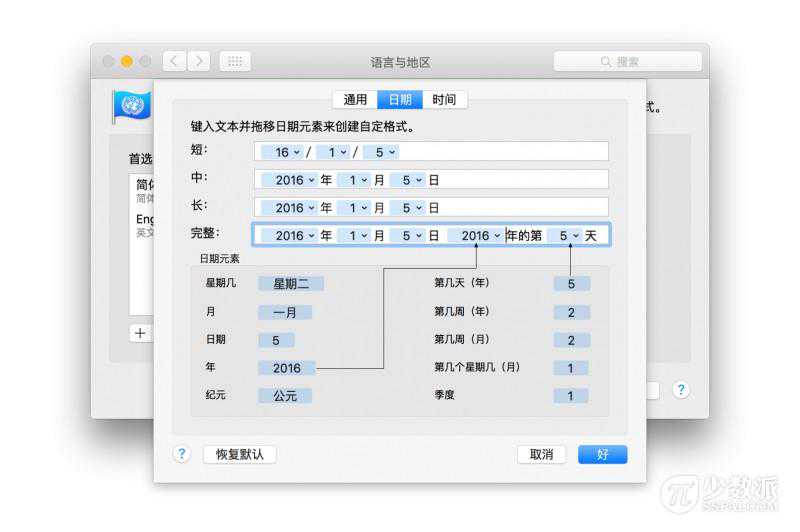Viewport: 800px width, 532px height.
Task: Open the 16 year dropdown in the 短 row
Action: coord(282,152)
